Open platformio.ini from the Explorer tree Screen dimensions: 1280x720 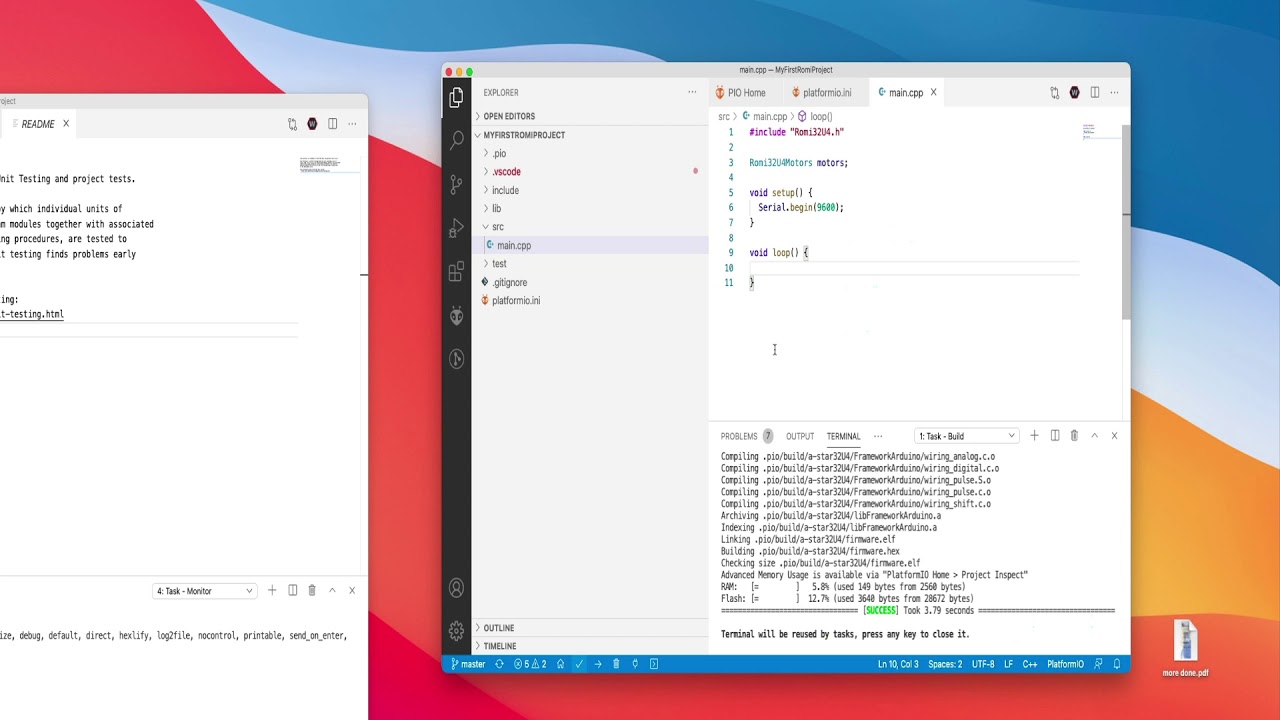516,301
